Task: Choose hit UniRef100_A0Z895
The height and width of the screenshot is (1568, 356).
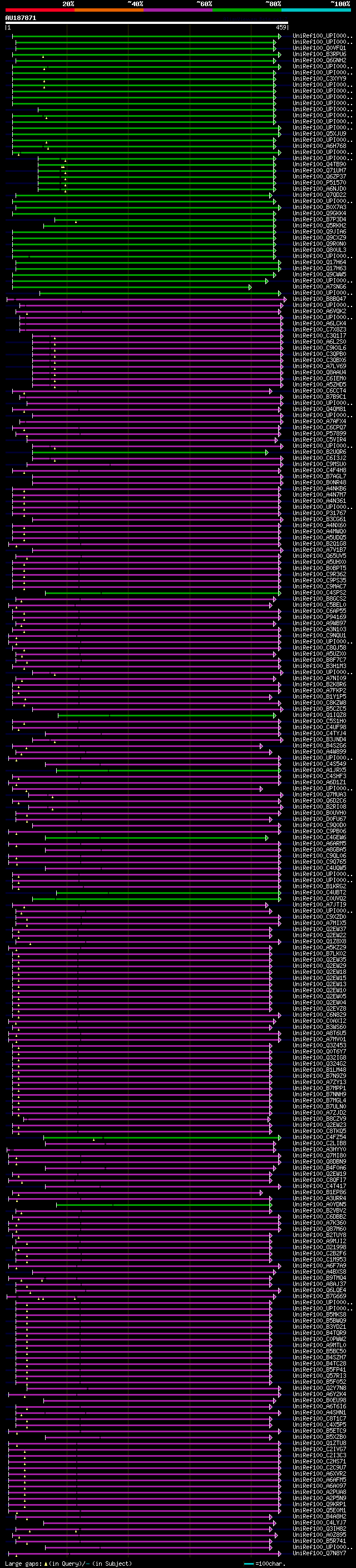Action: click(319, 1535)
